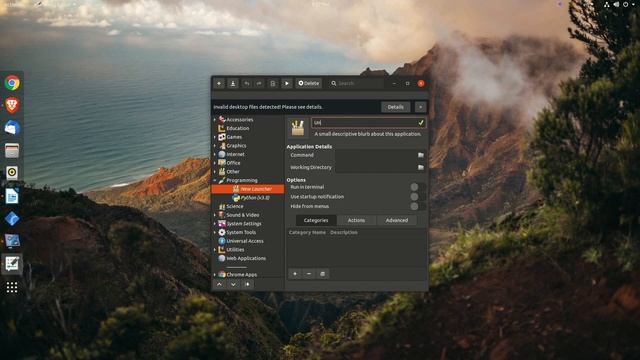Click the MenuLibre icon in the dock

point(12,264)
